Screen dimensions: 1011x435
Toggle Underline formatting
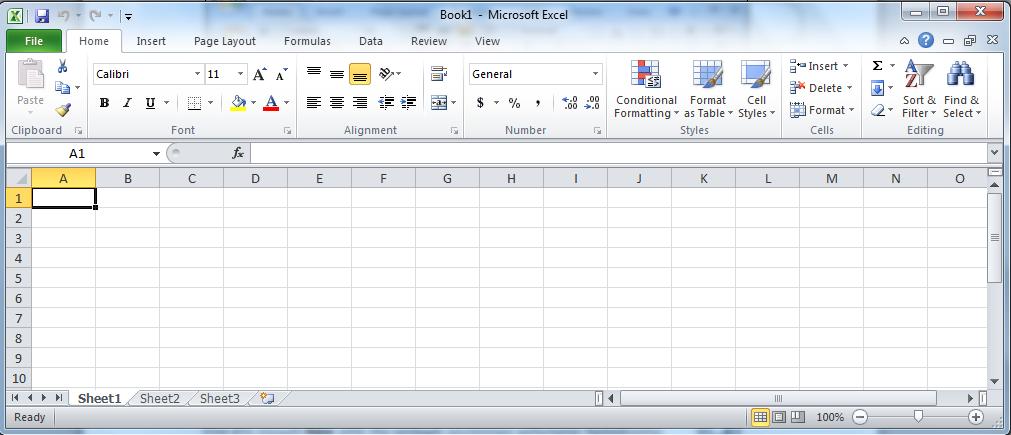click(x=150, y=102)
